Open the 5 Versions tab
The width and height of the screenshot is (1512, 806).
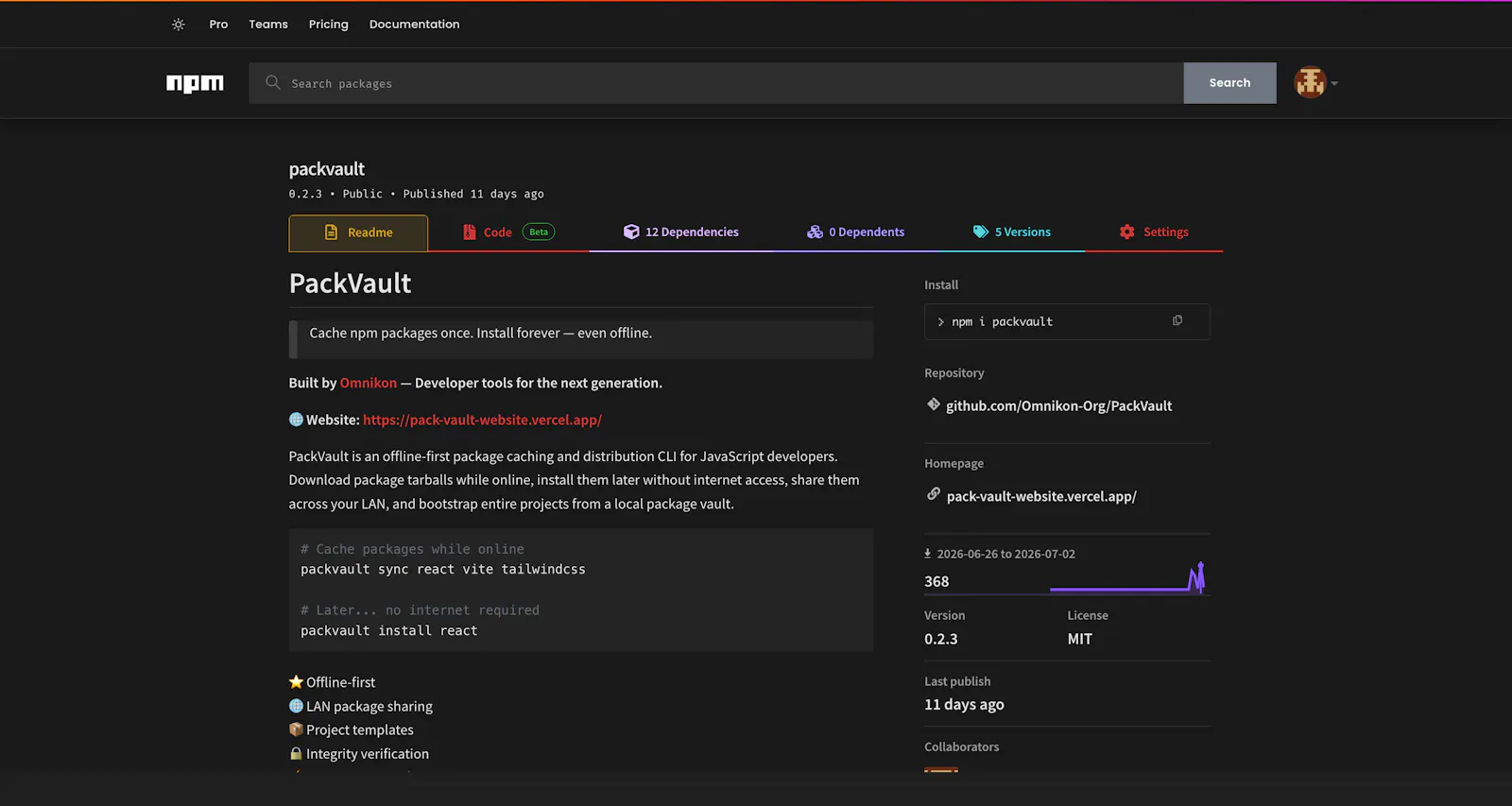tap(1012, 232)
